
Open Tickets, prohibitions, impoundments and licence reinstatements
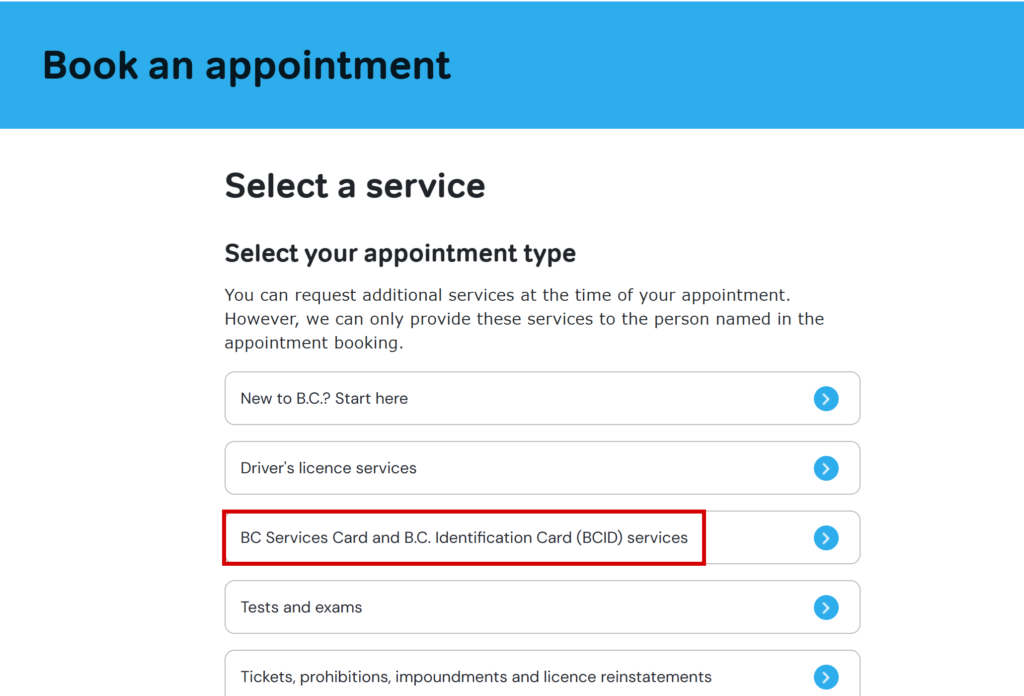[x=542, y=673]
